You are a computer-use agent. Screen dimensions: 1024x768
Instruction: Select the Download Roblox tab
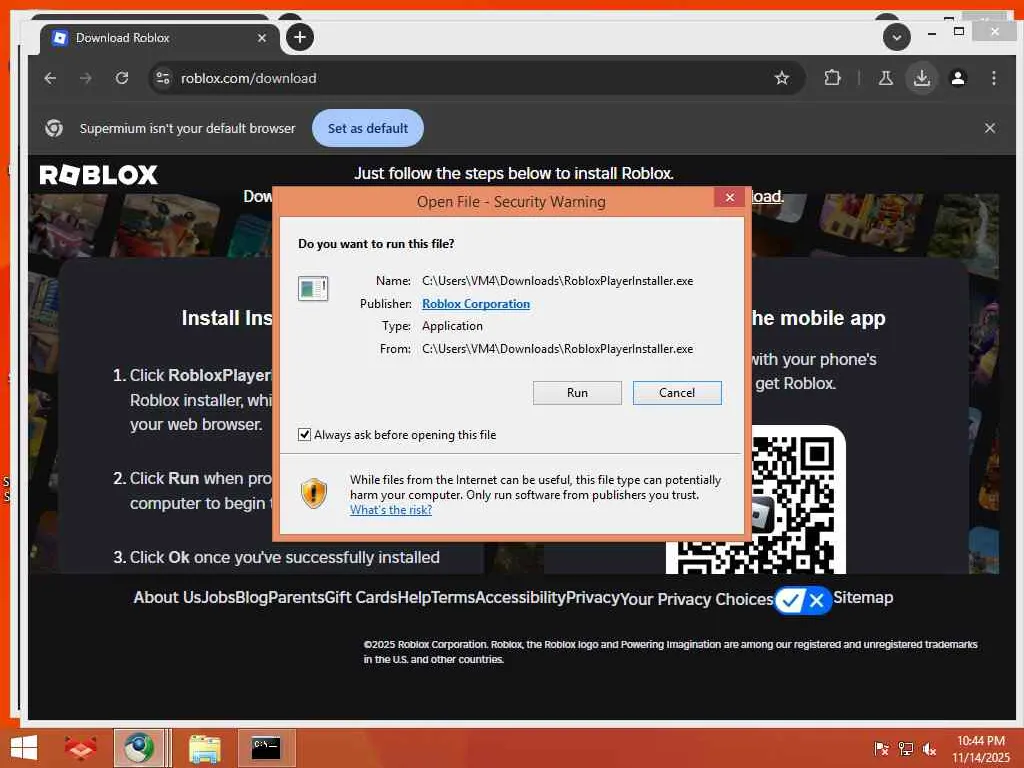click(159, 38)
